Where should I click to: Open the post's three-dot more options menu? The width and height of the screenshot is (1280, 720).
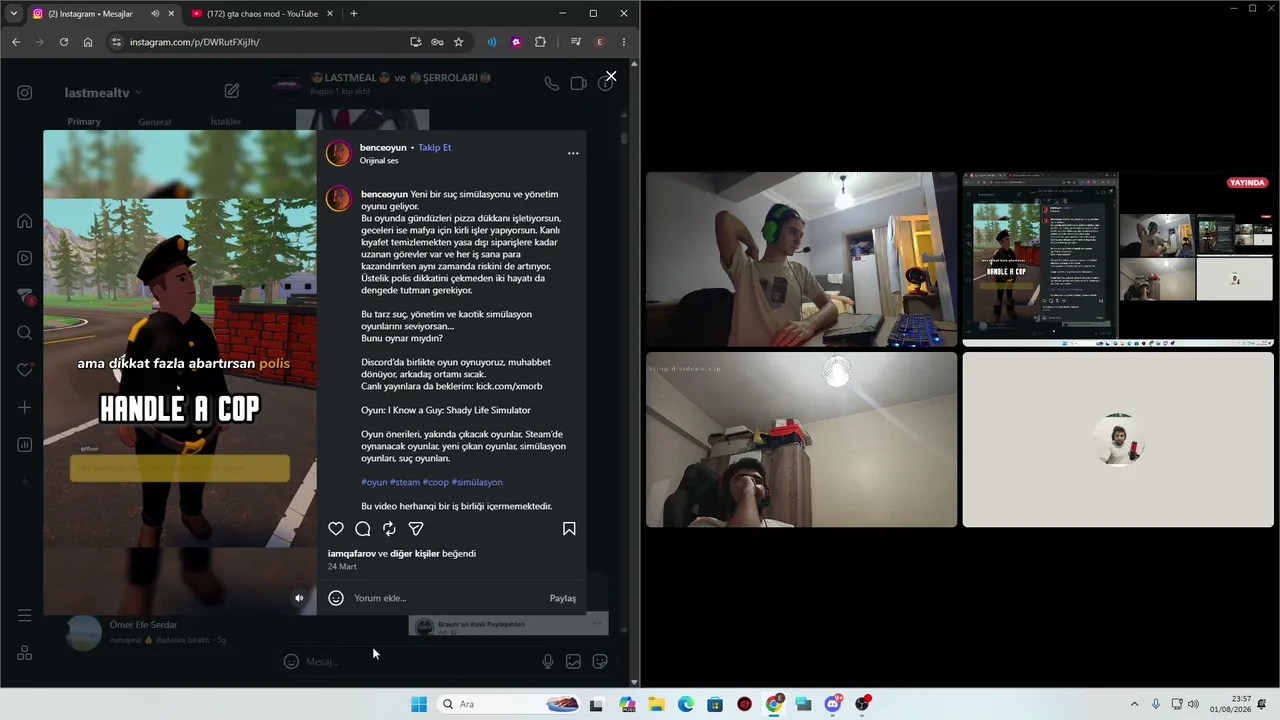click(573, 153)
